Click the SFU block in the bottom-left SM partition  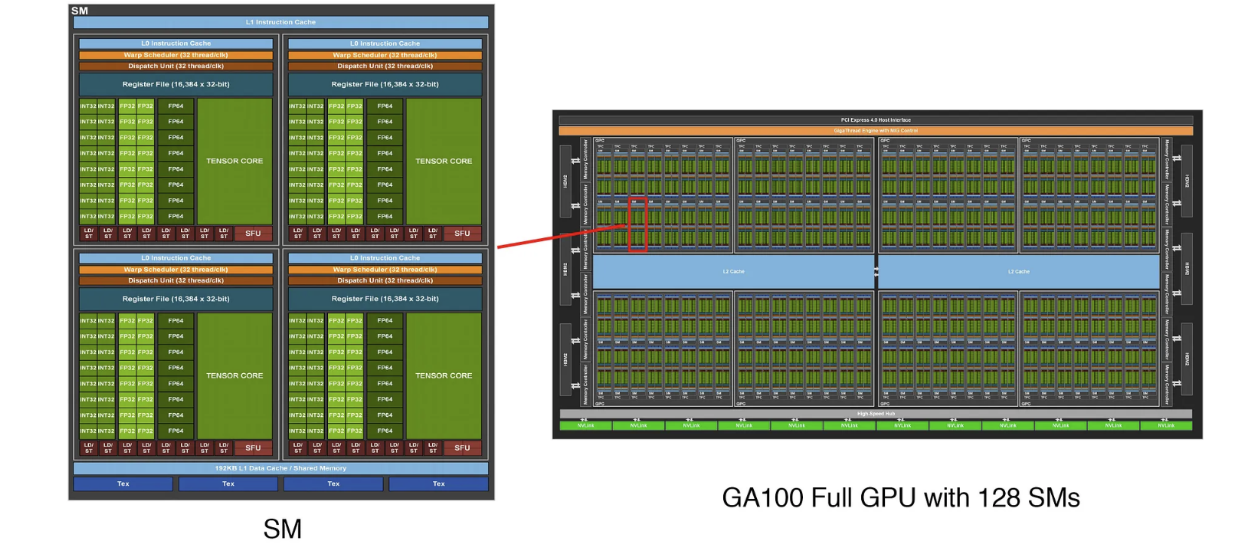point(253,448)
